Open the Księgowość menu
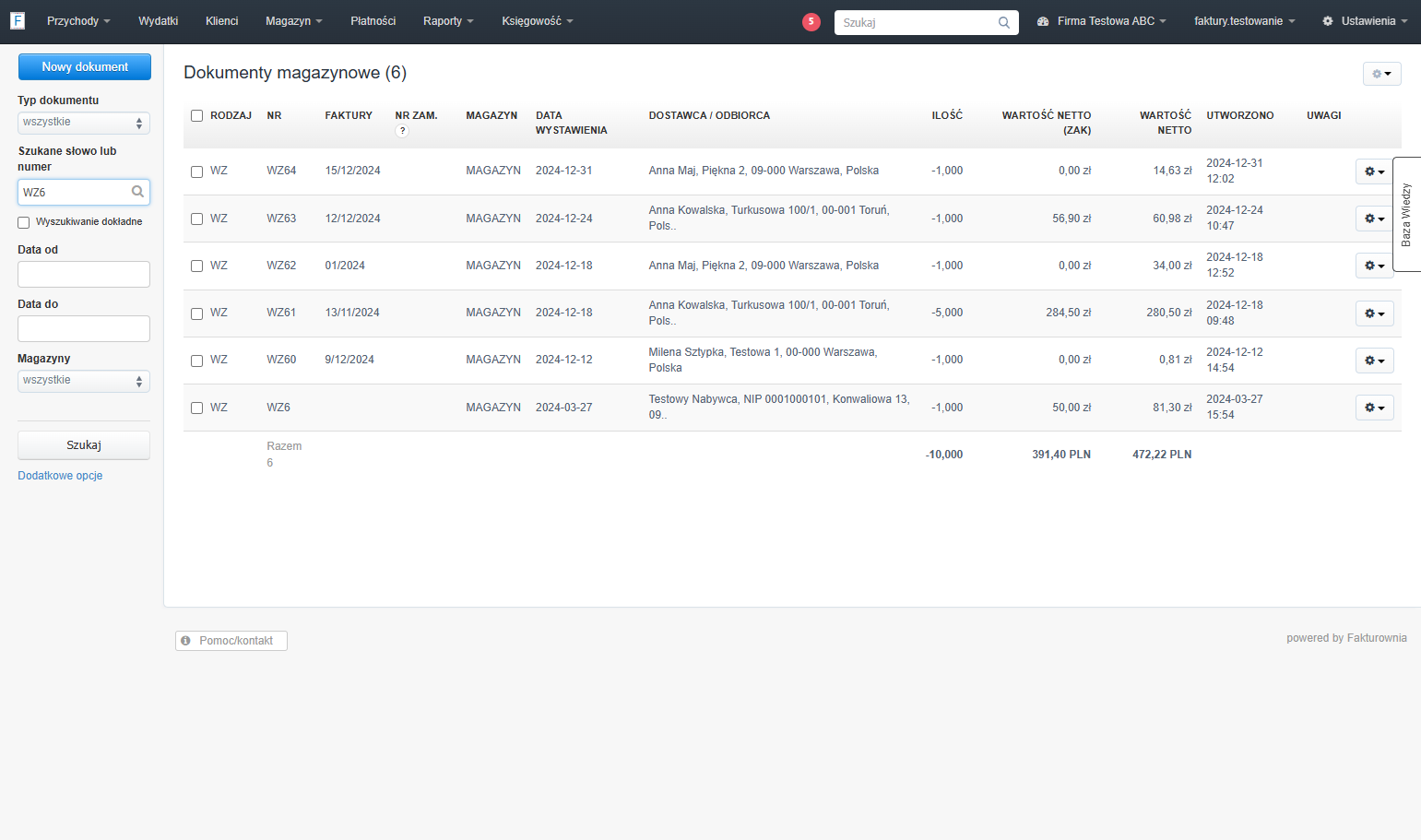The height and width of the screenshot is (840, 1421). click(x=538, y=21)
